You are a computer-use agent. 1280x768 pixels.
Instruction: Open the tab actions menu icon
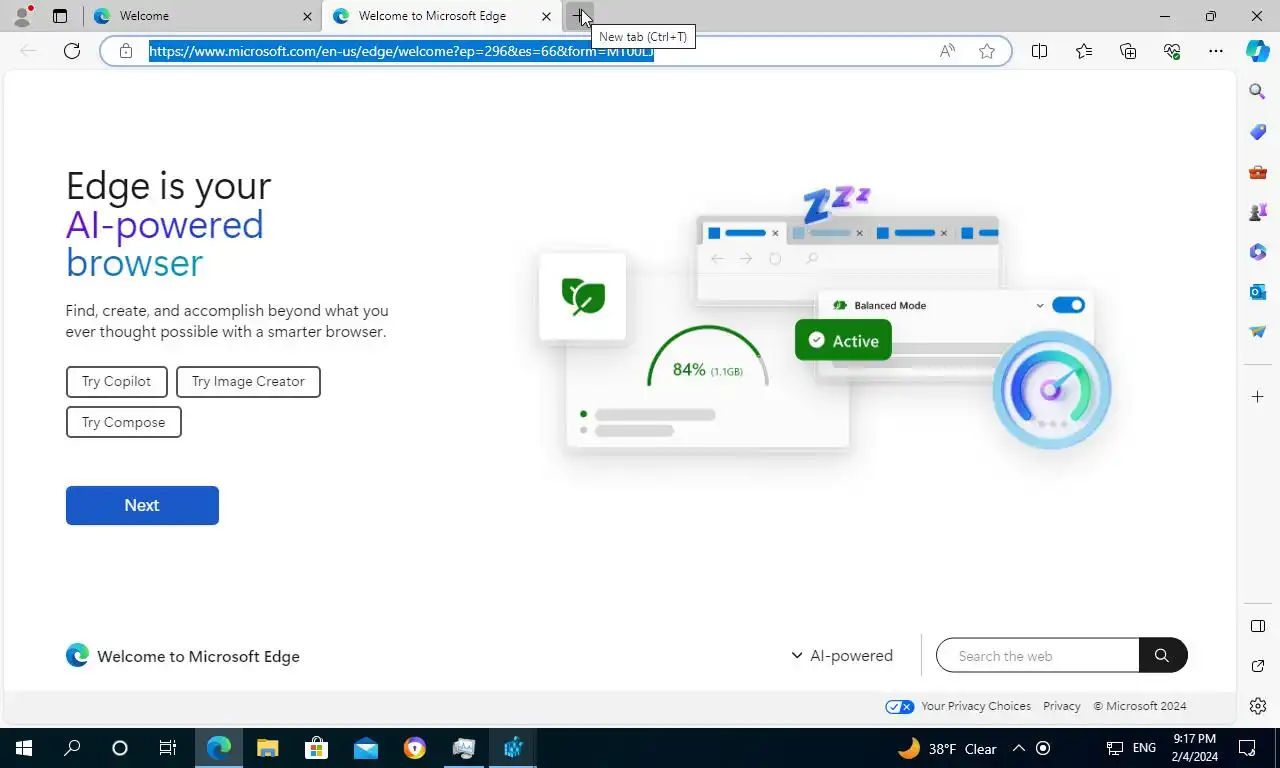coord(60,16)
